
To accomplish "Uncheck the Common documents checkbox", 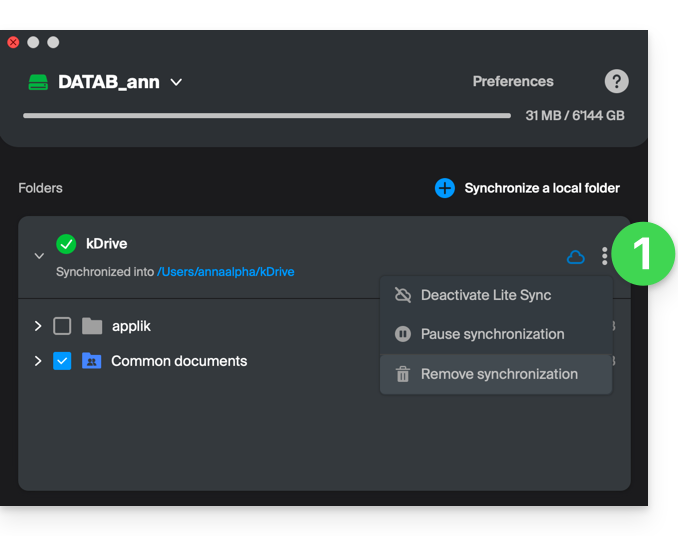I will (62, 361).
